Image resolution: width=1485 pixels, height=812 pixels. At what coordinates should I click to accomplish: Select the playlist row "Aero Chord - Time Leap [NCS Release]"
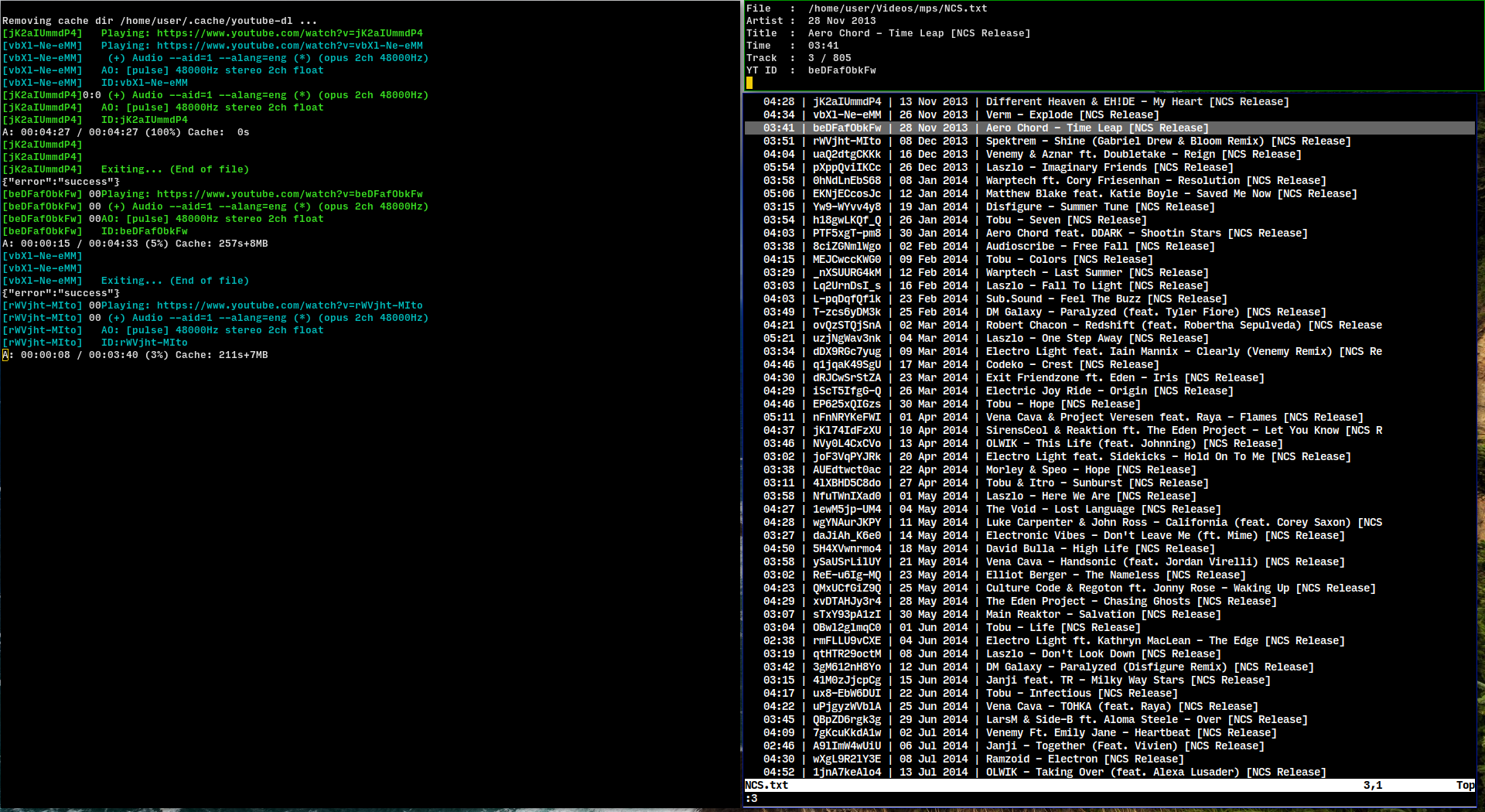pyautogui.click(x=1109, y=128)
